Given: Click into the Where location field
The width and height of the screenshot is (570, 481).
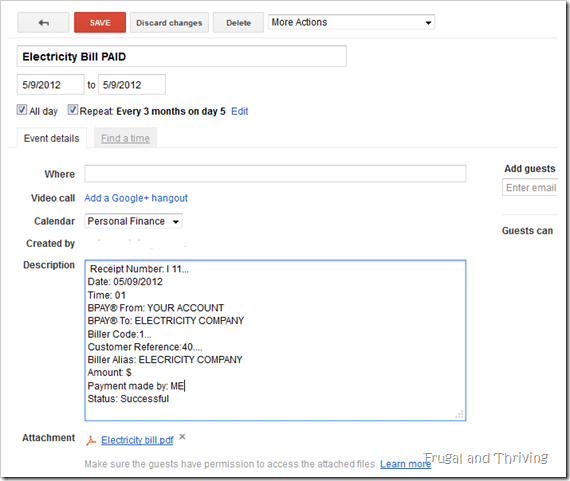Looking at the screenshot, I should (275, 174).
